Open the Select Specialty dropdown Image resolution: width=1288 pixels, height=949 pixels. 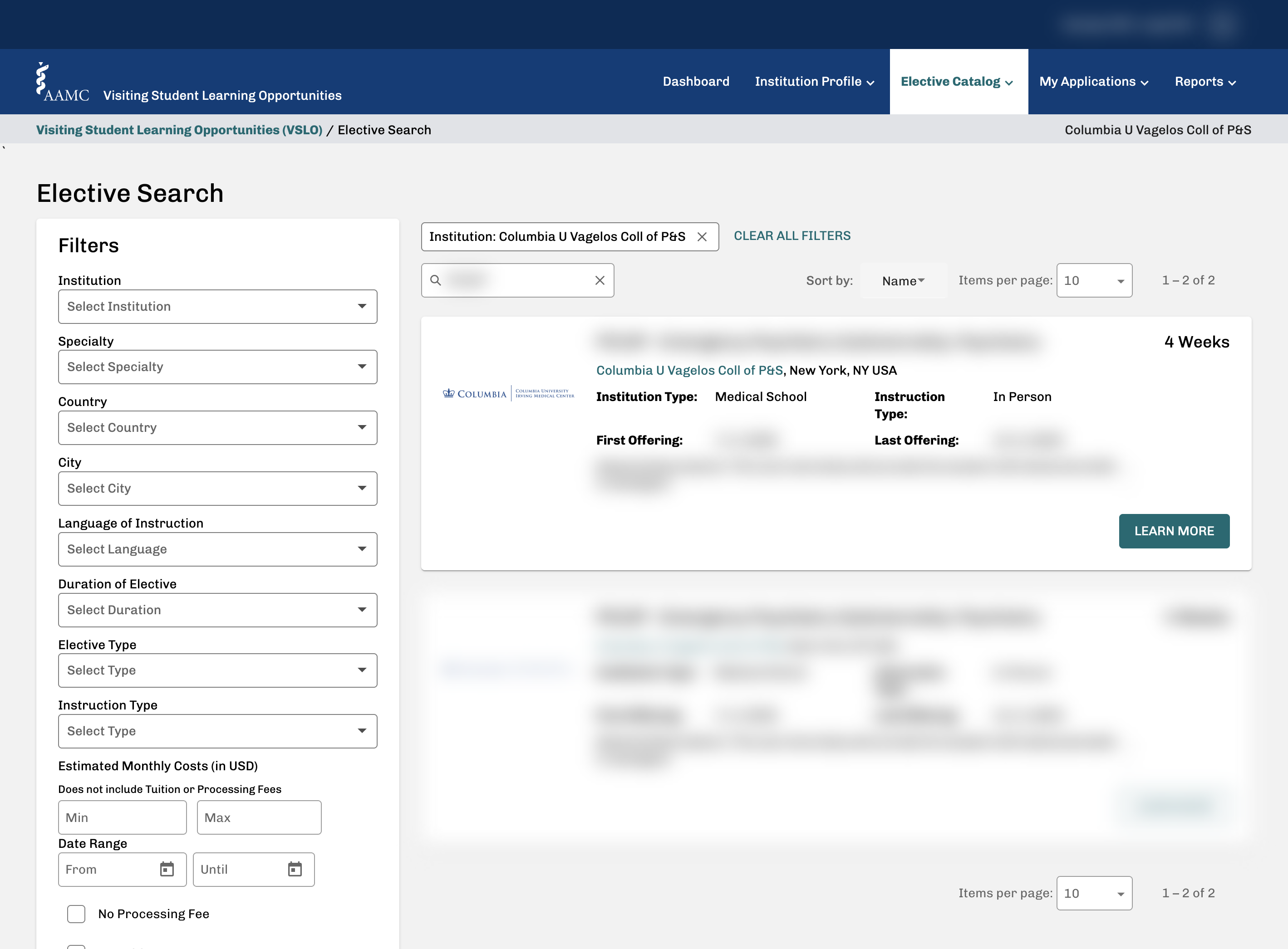coord(217,367)
